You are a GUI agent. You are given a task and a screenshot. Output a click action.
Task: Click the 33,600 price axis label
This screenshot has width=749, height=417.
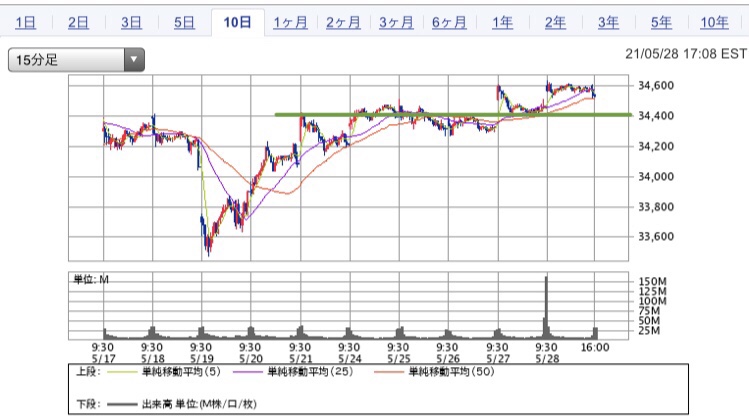[x=656, y=236]
